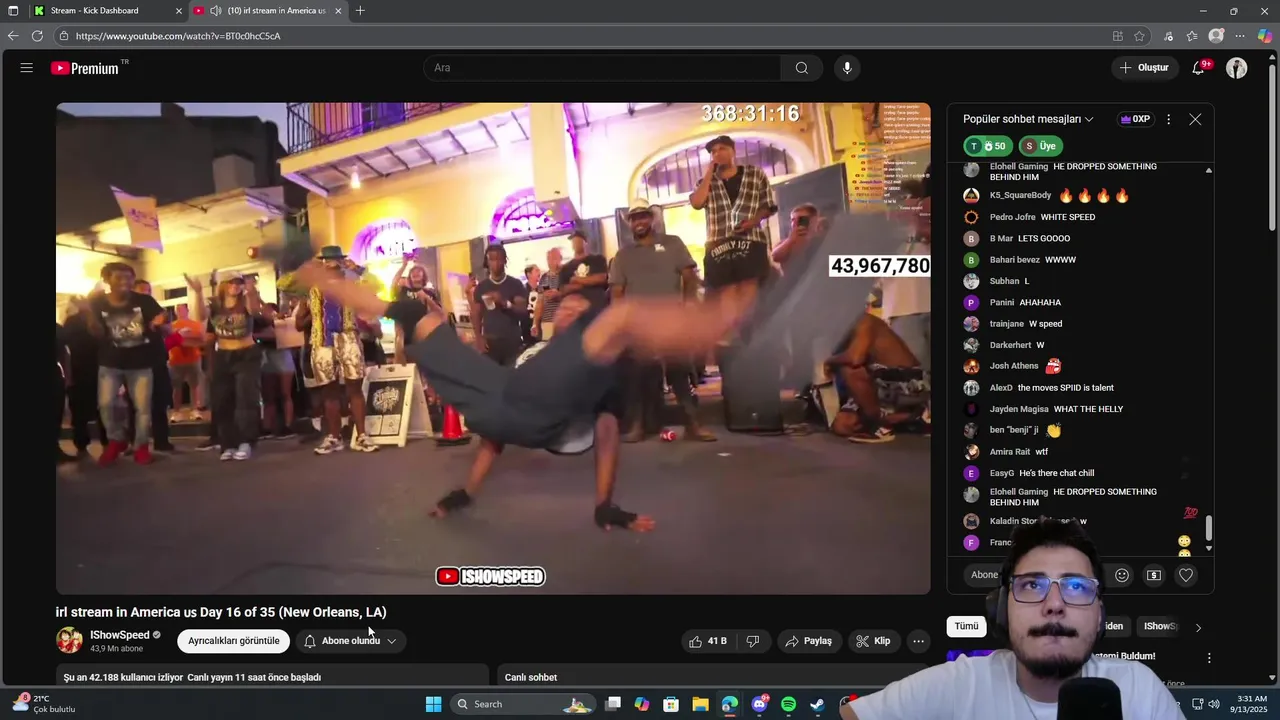Open Steam from the taskbar

point(817,704)
